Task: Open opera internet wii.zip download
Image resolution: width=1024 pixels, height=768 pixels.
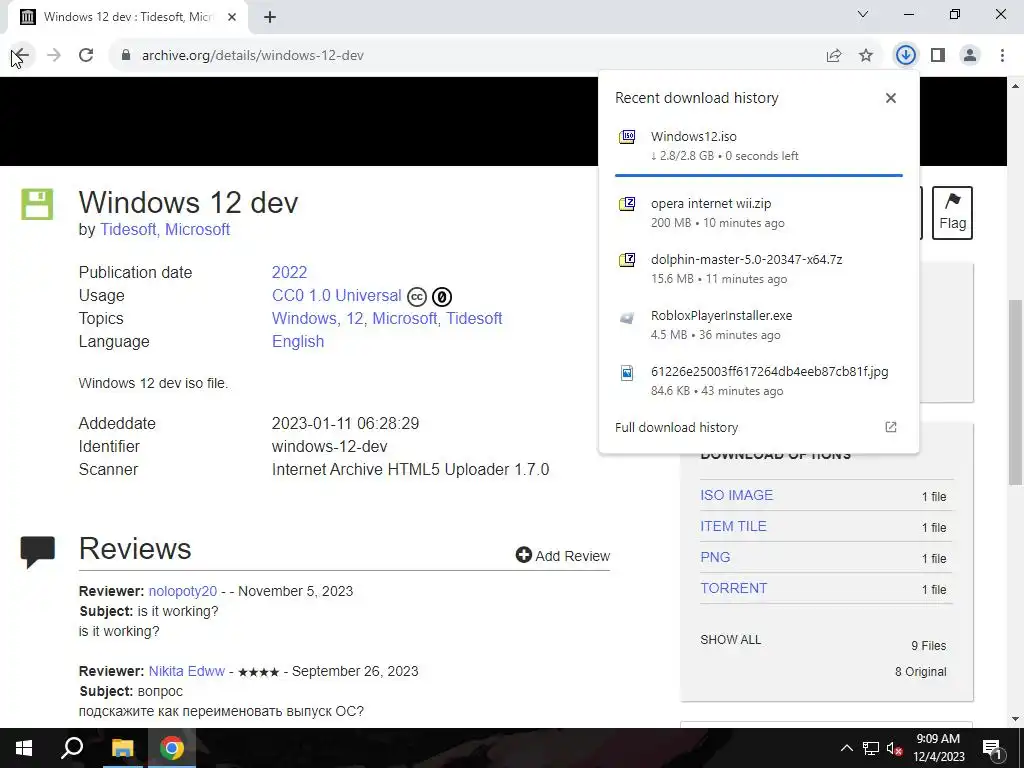Action: tap(759, 212)
